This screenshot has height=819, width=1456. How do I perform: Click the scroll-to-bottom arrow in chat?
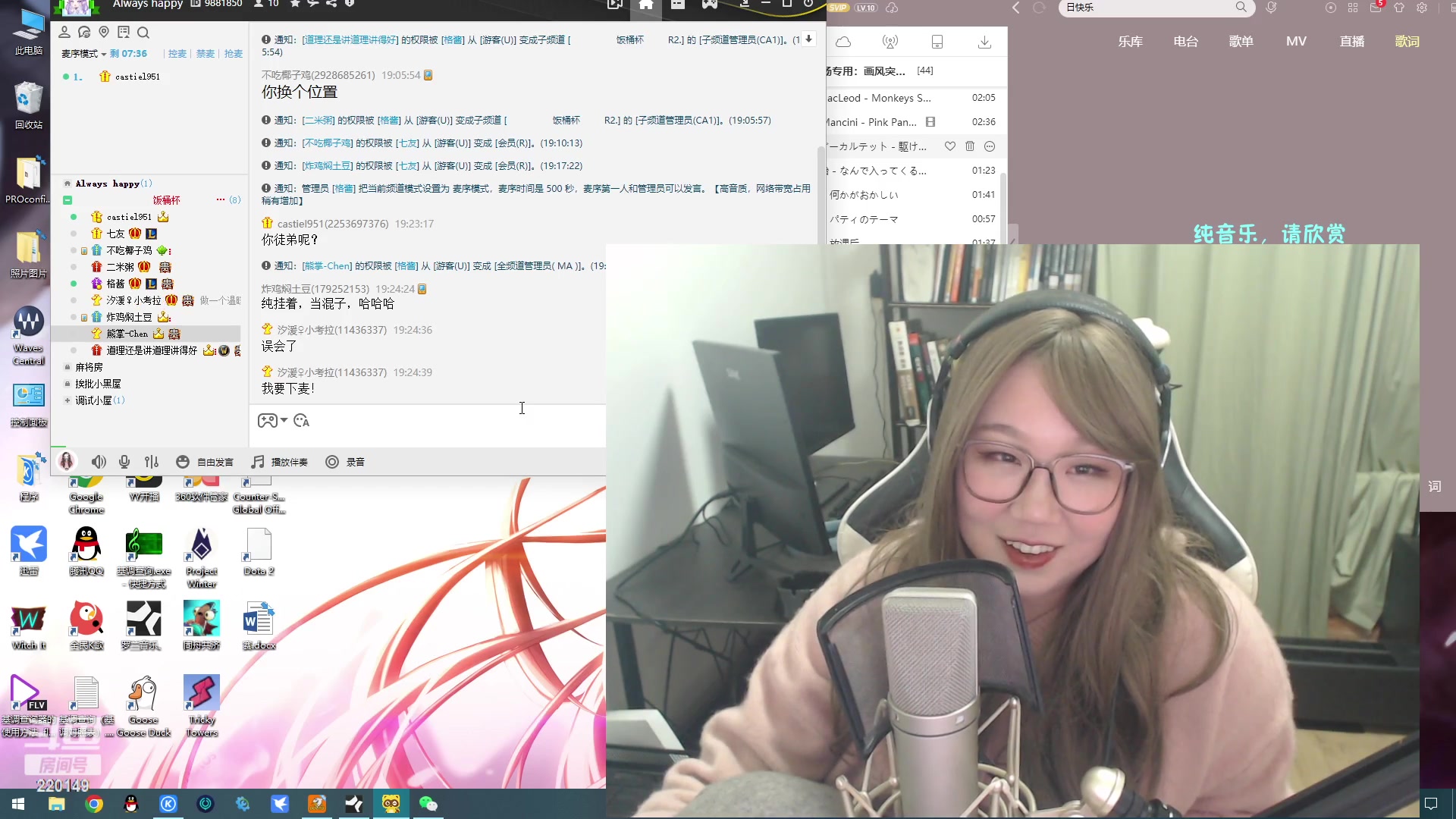[x=808, y=39]
